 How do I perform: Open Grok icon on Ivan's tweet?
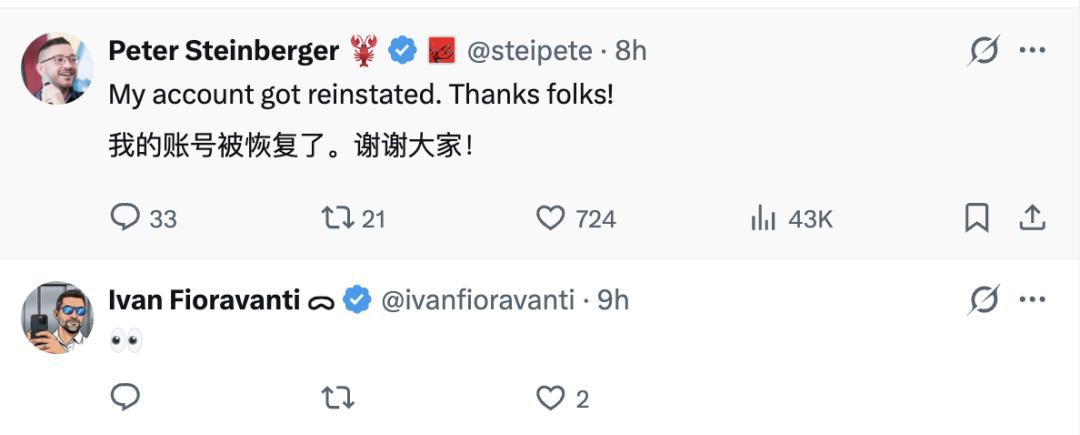983,299
